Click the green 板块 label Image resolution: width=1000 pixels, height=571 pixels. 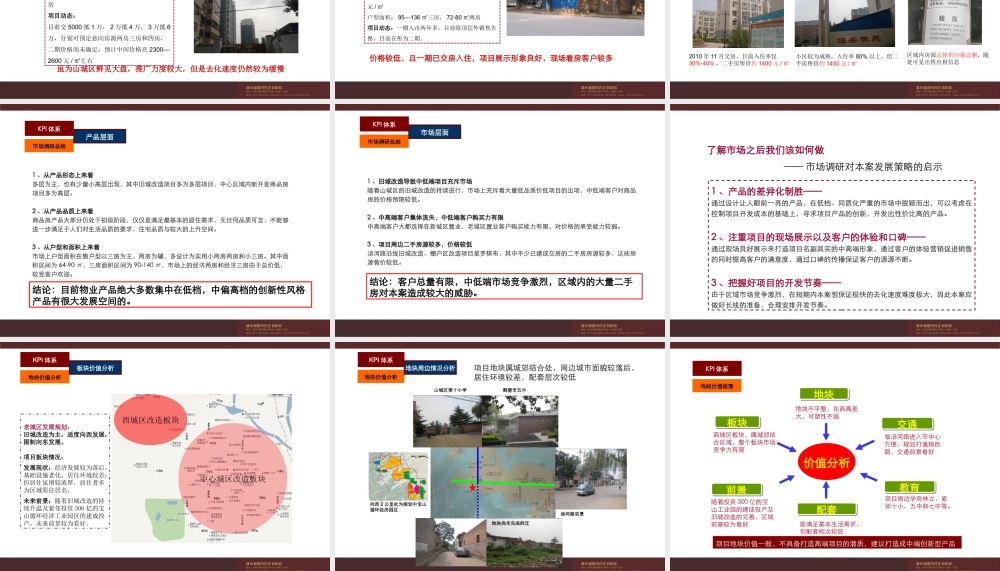pyautogui.click(x=737, y=422)
